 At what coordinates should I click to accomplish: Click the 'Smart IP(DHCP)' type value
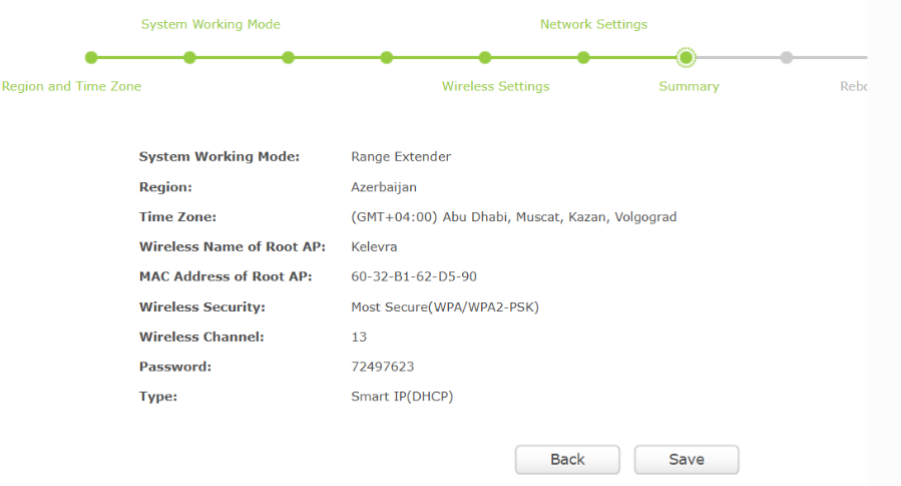(402, 397)
